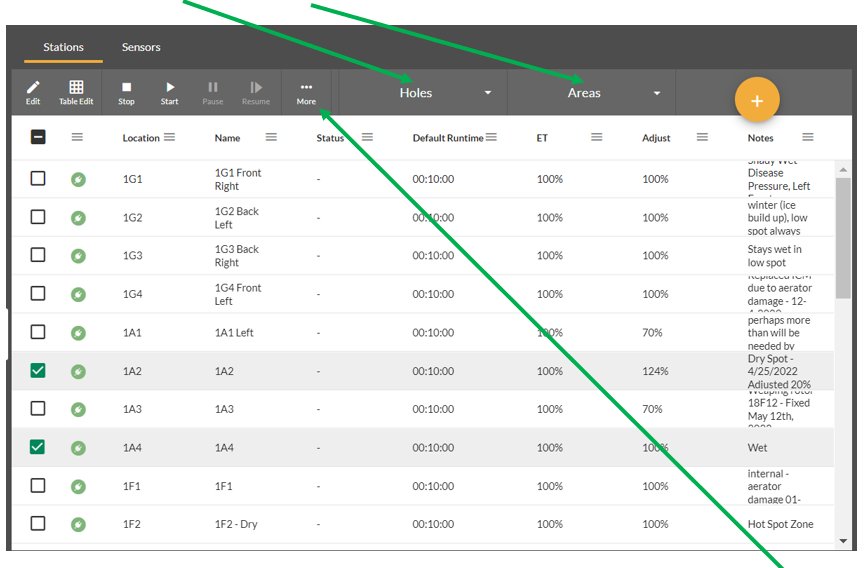Click the 124% adjust value
The height and width of the screenshot is (568, 866).
click(655, 371)
